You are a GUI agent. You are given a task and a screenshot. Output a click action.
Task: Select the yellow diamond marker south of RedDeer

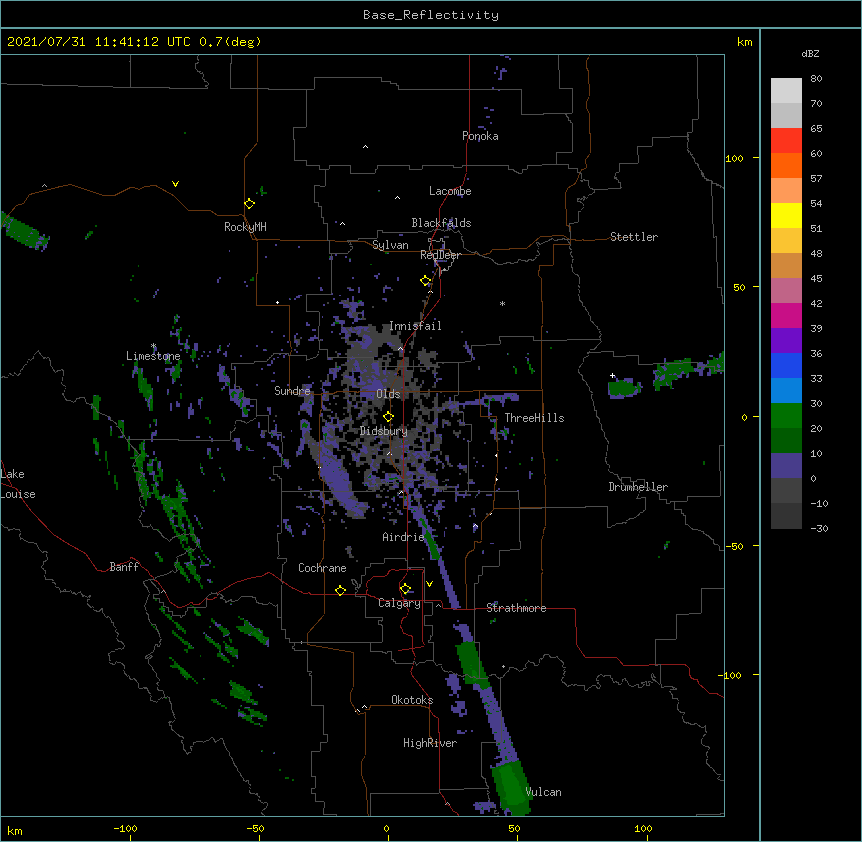point(425,281)
